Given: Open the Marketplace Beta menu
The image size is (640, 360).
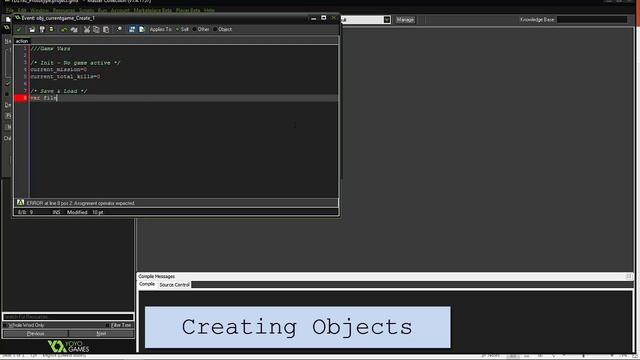Looking at the screenshot, I should click(x=153, y=10).
